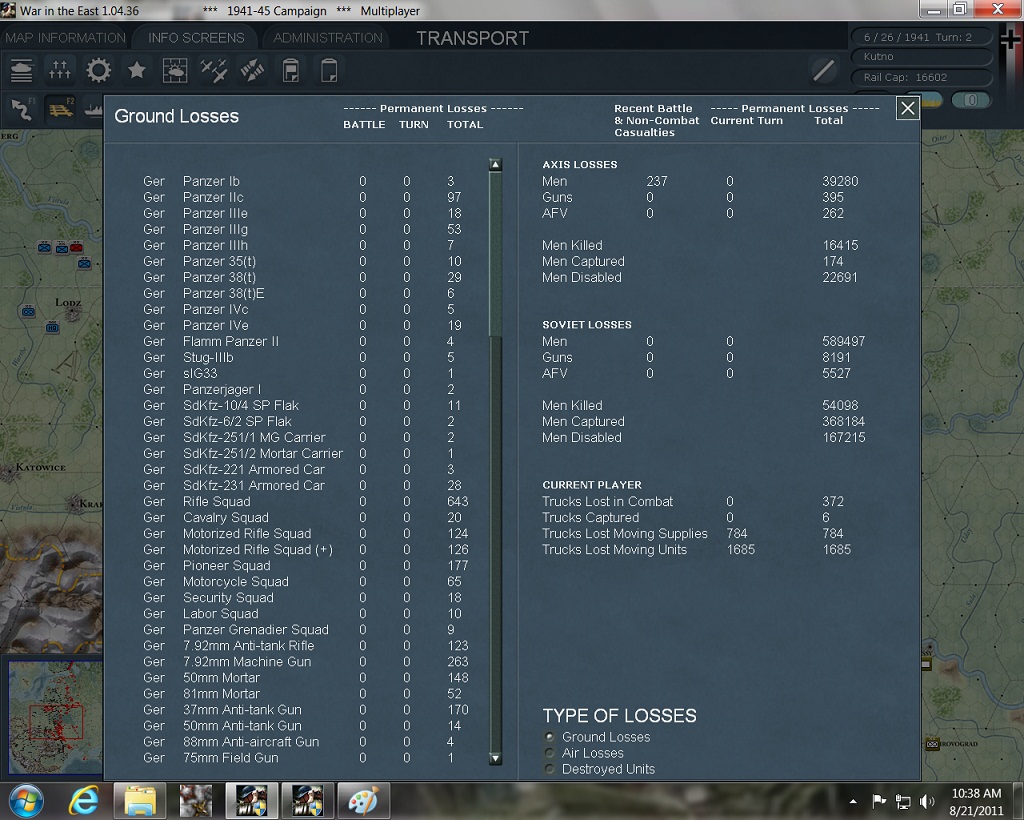Screen dimensions: 1024x820
Task: Select the naval transport ship icon
Action: tap(93, 109)
